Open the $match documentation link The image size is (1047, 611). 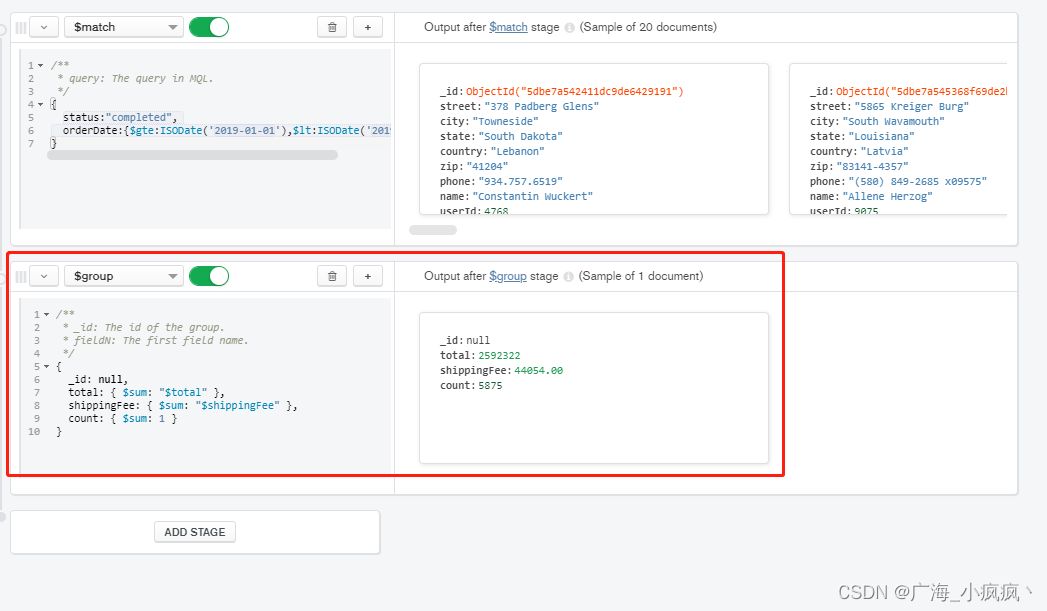[x=508, y=27]
